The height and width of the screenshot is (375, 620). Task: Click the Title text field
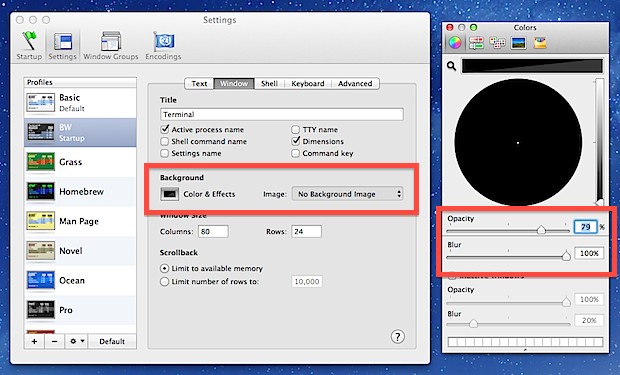tap(282, 114)
